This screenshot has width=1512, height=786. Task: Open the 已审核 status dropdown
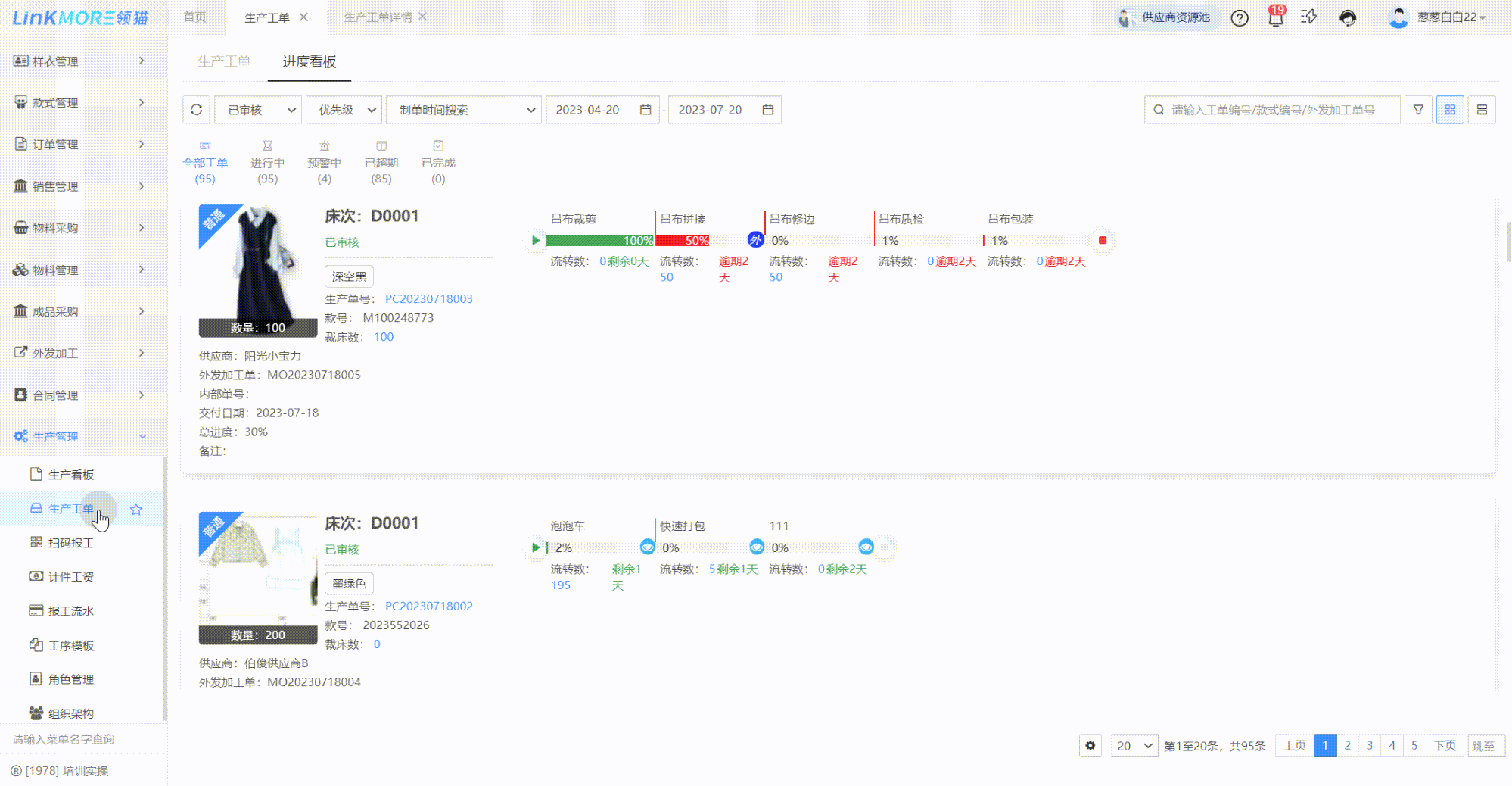tap(258, 110)
